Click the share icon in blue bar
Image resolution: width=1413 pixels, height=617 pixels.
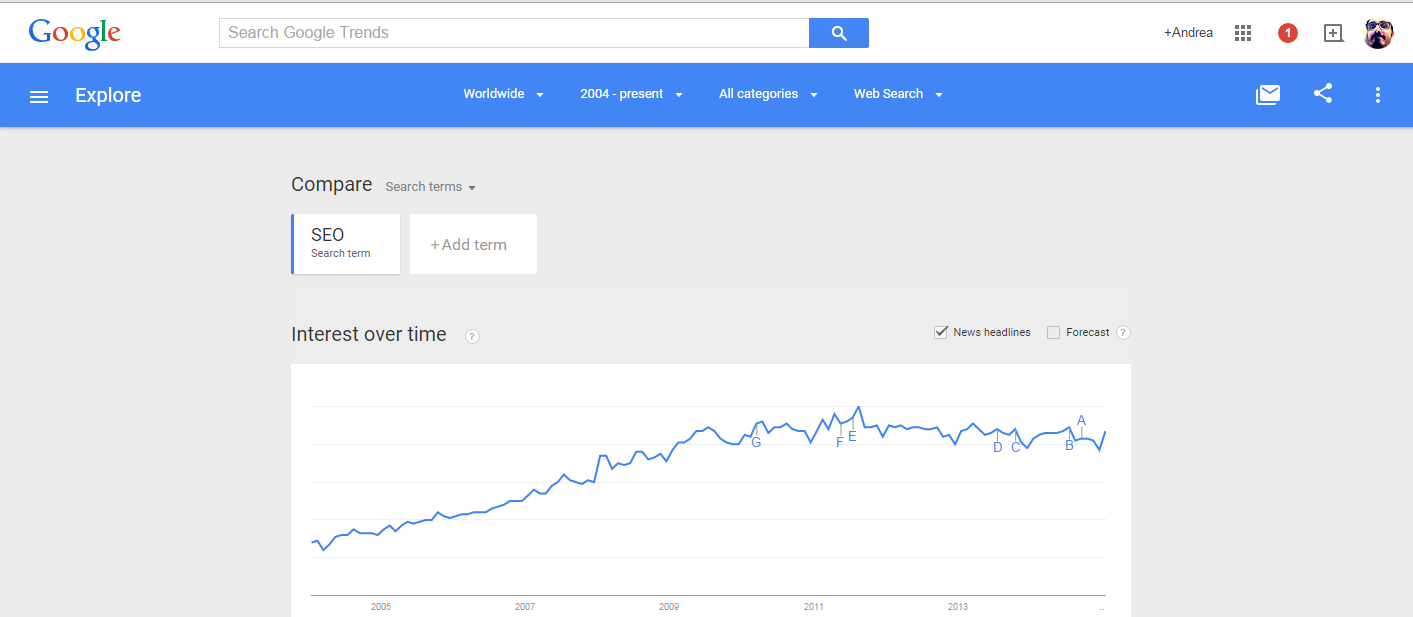(x=1323, y=94)
